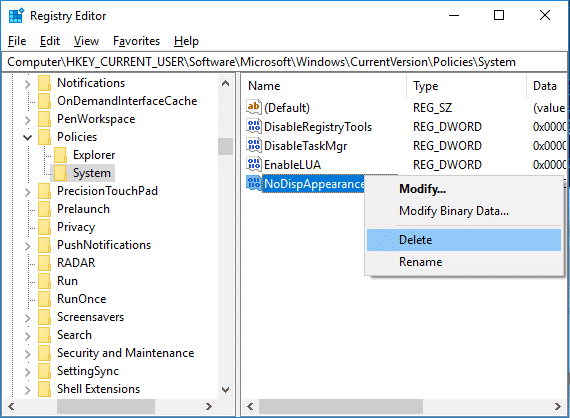Click the Explorer folder icon under Policies
Viewport: 570px width, 418px height.
(x=61, y=155)
